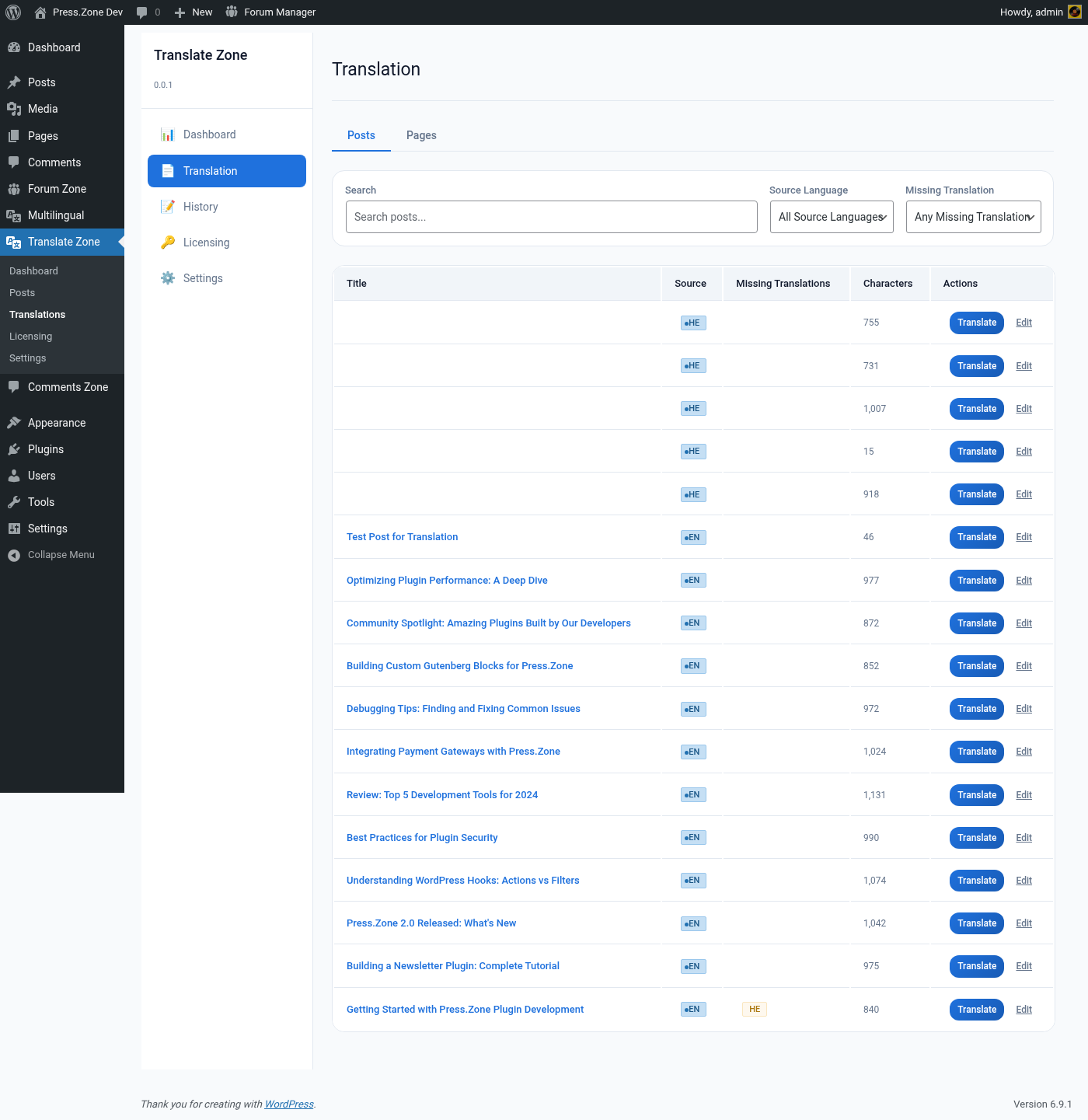Viewport: 1088px width, 1120px height.
Task: Click the plugin Settings gear icon
Action: [168, 278]
